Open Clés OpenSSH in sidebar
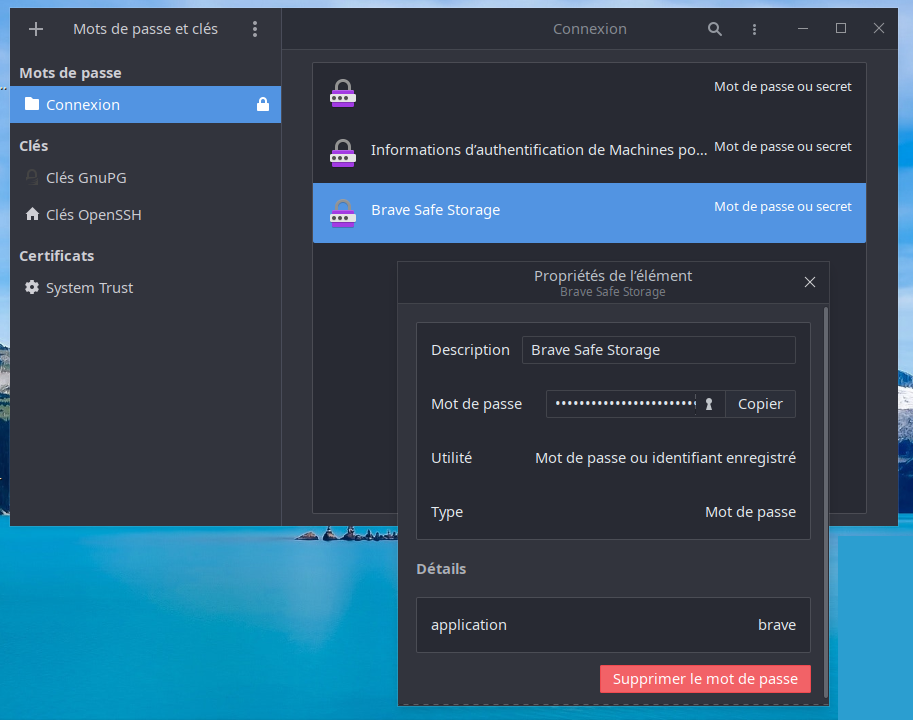 [93, 214]
